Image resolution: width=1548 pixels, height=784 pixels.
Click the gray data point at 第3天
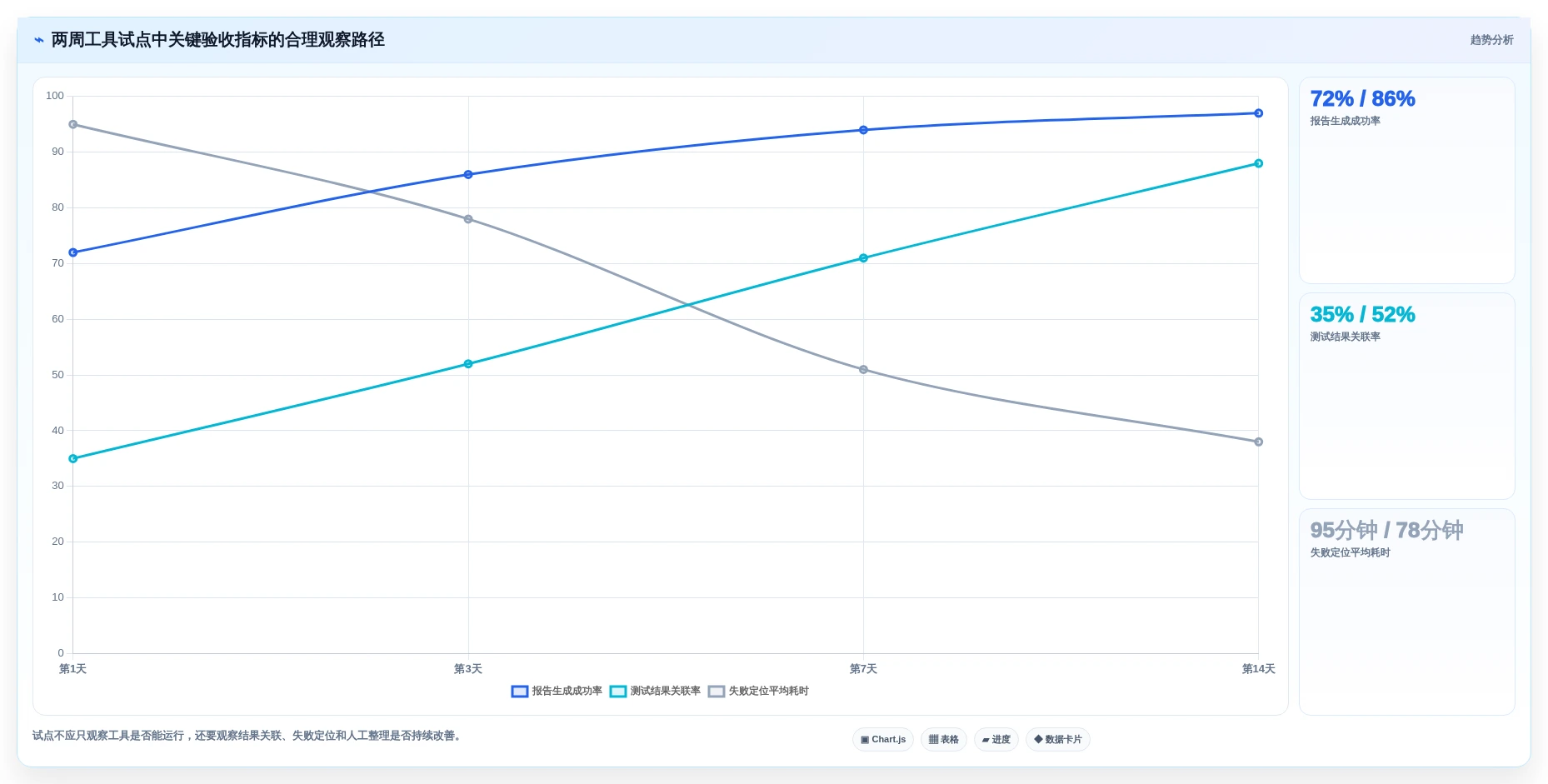pyautogui.click(x=468, y=219)
